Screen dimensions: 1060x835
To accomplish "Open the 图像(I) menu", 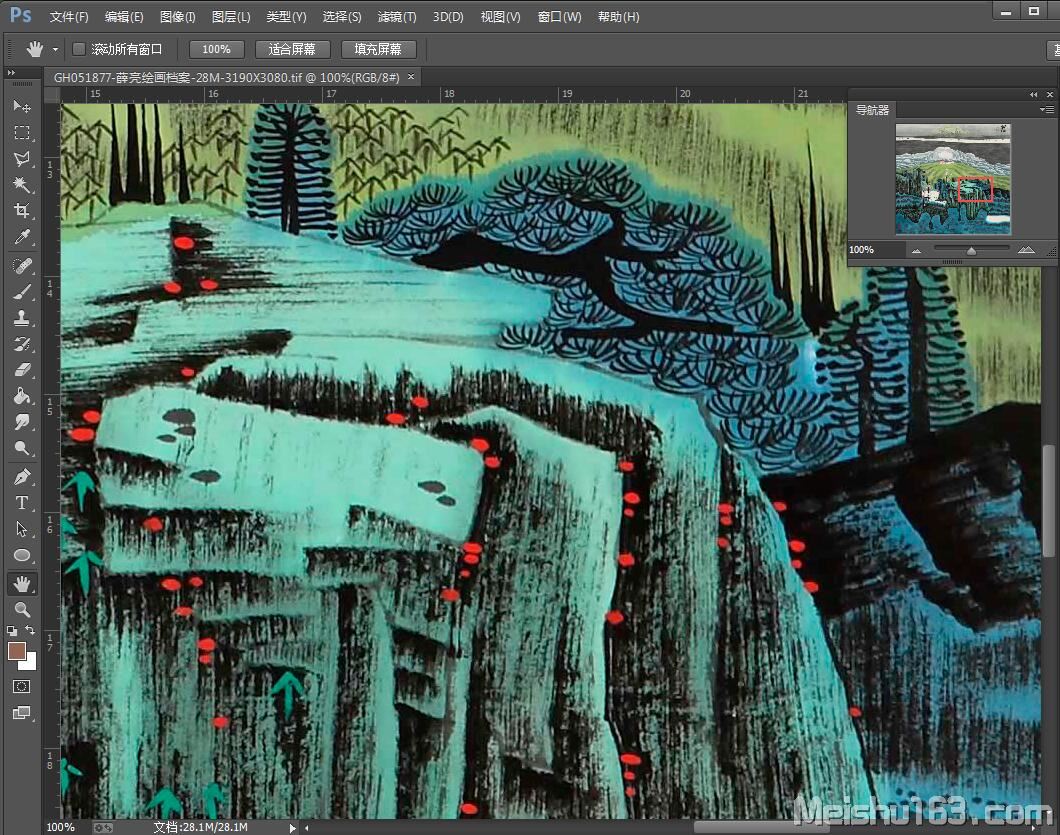I will tap(178, 16).
